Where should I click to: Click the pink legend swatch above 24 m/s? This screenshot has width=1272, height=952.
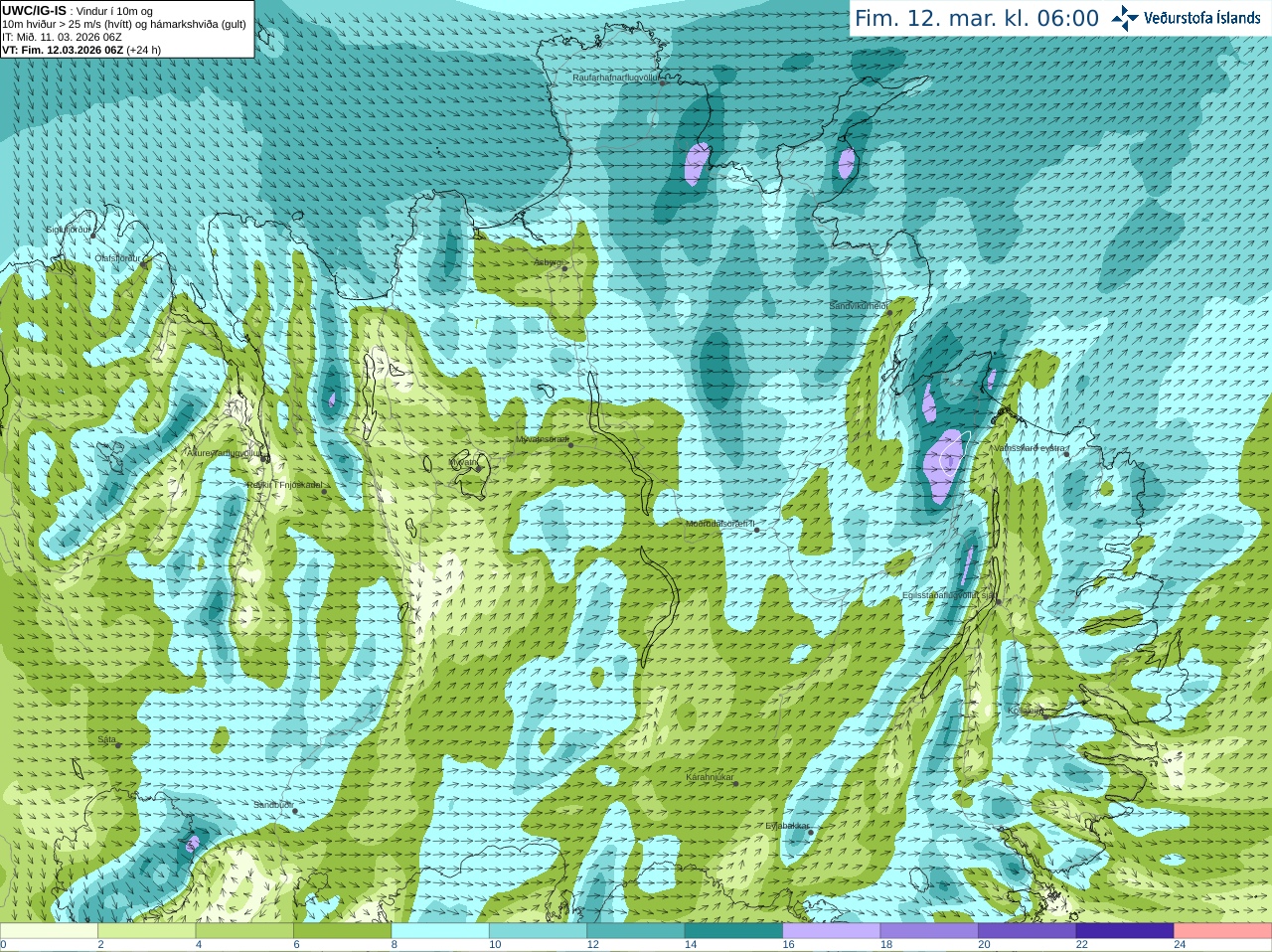[x=1223, y=930]
